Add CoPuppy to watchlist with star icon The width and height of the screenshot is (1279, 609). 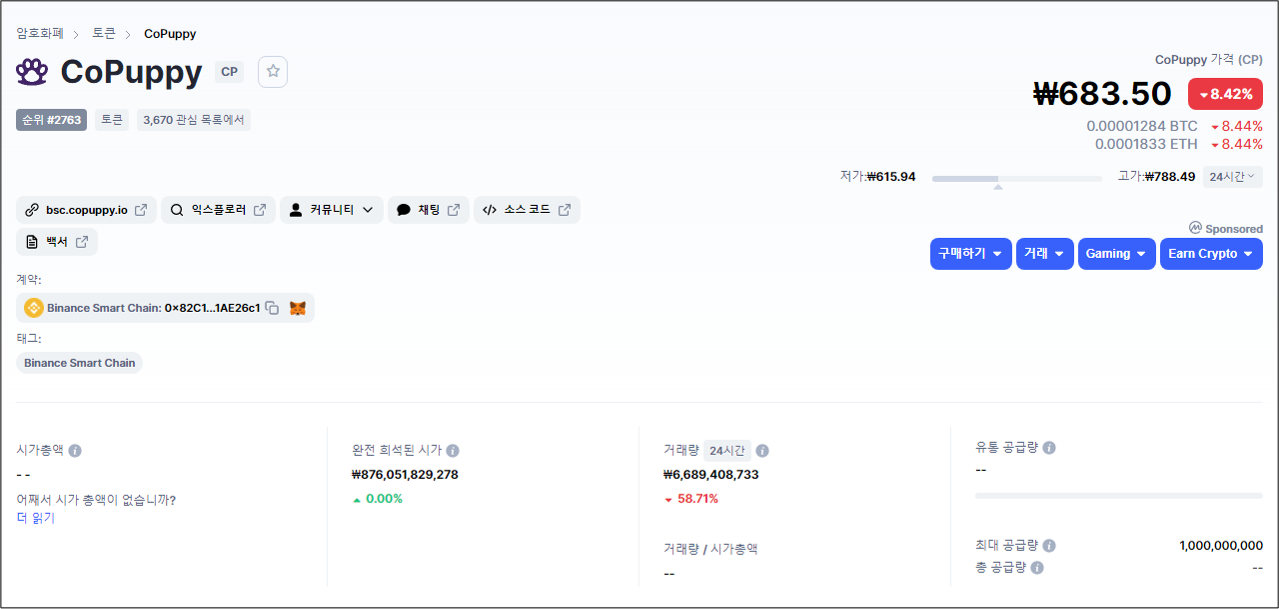[272, 72]
